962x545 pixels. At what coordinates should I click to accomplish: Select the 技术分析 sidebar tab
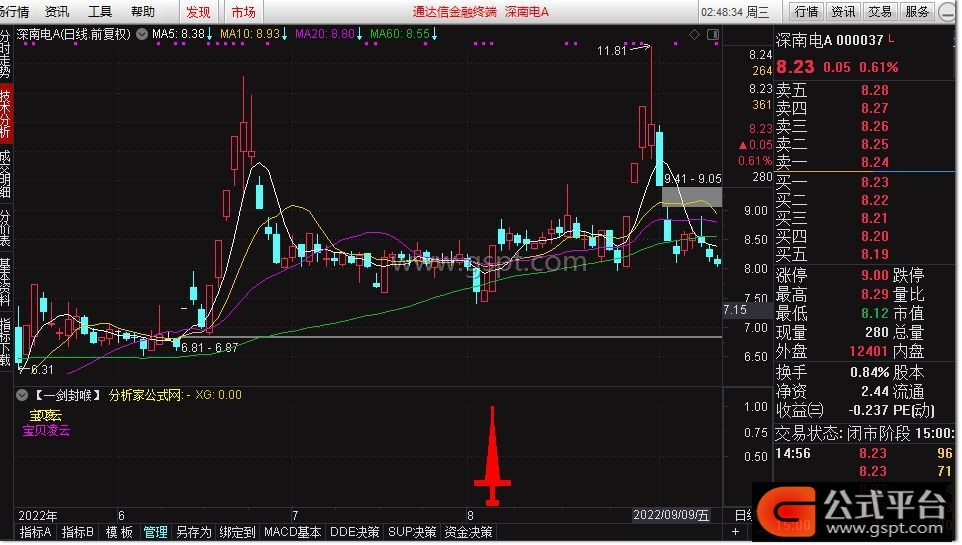6,114
